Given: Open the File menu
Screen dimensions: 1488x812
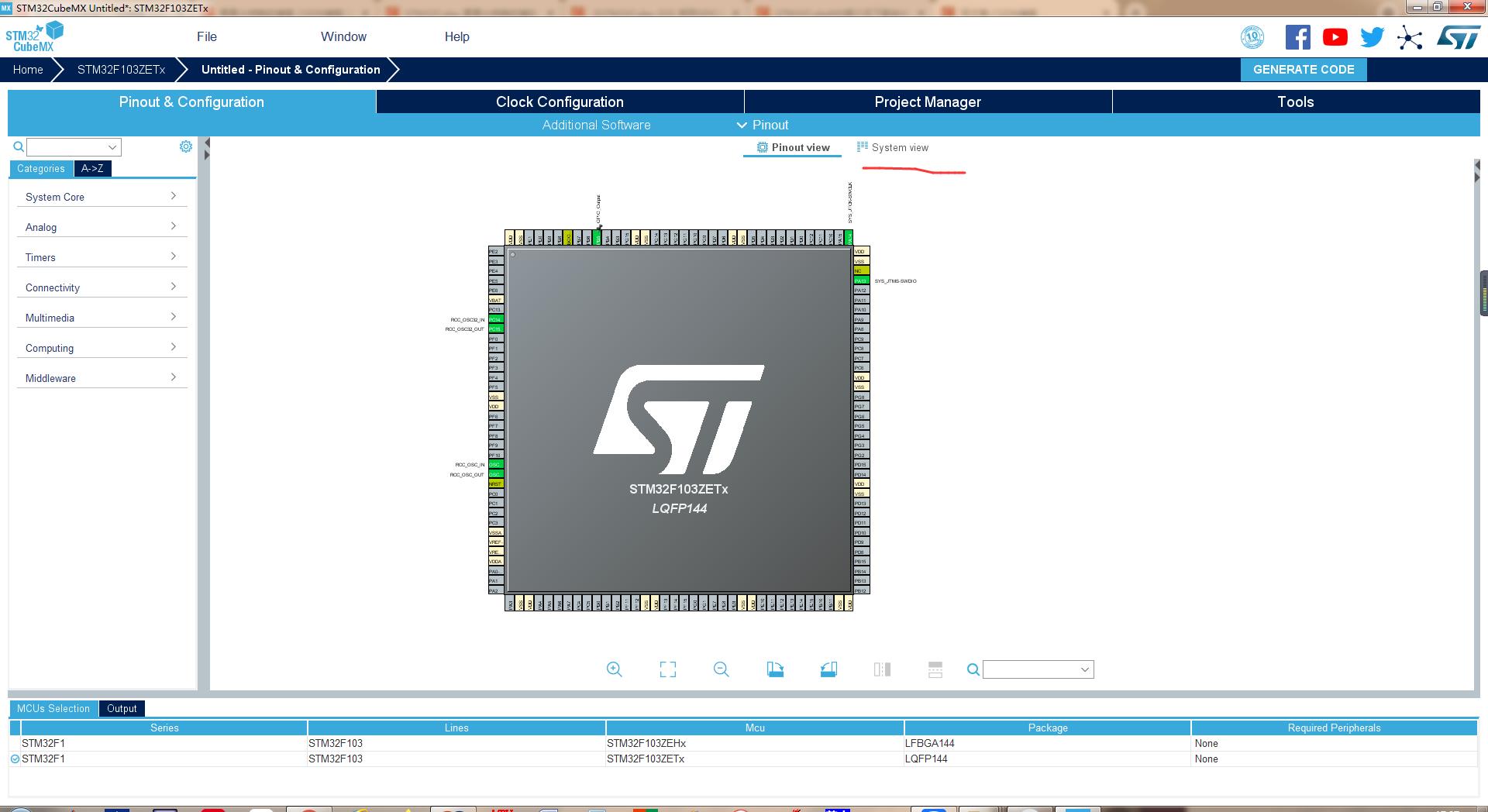Looking at the screenshot, I should [207, 36].
